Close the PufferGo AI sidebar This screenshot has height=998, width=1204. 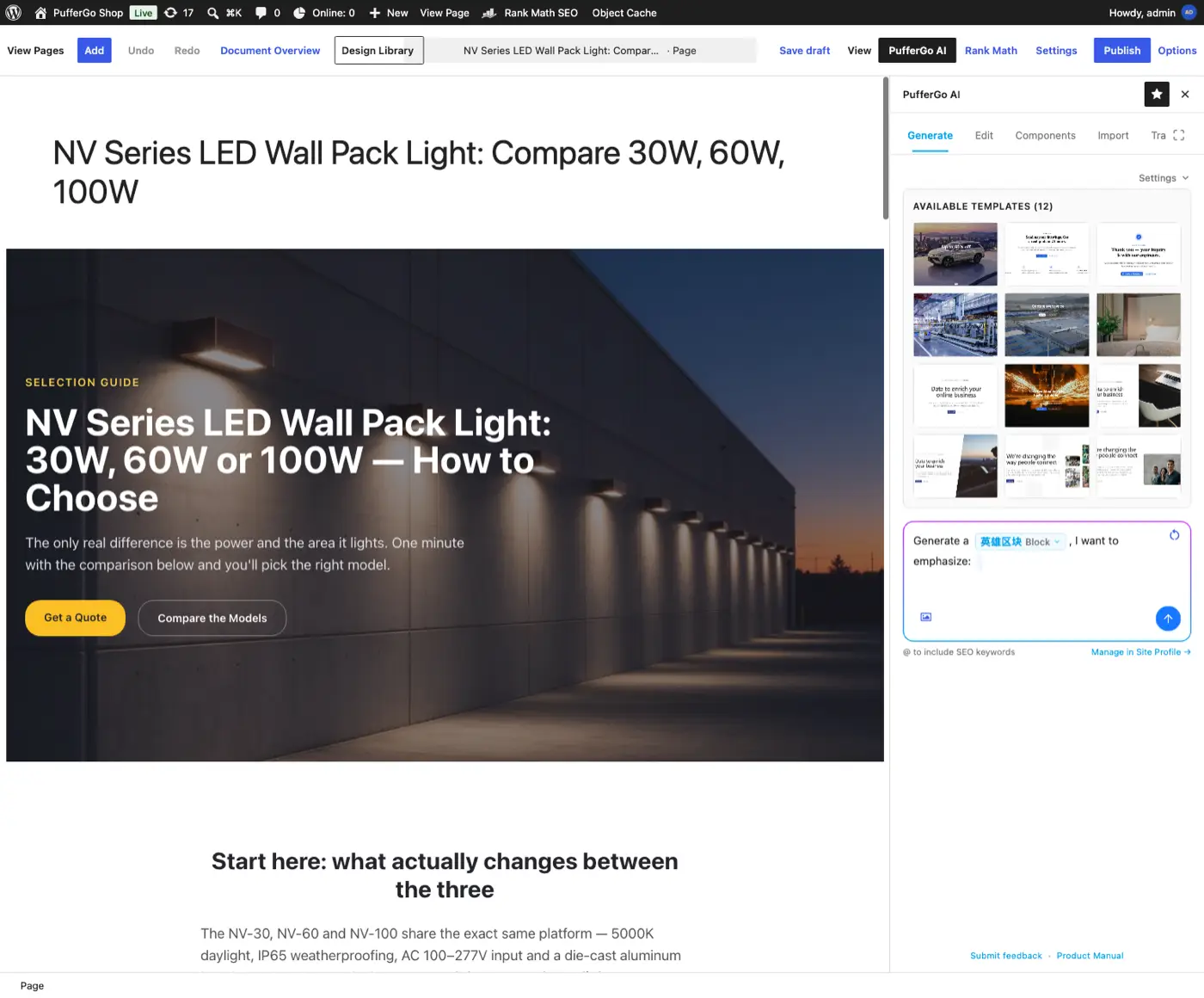click(x=1185, y=94)
